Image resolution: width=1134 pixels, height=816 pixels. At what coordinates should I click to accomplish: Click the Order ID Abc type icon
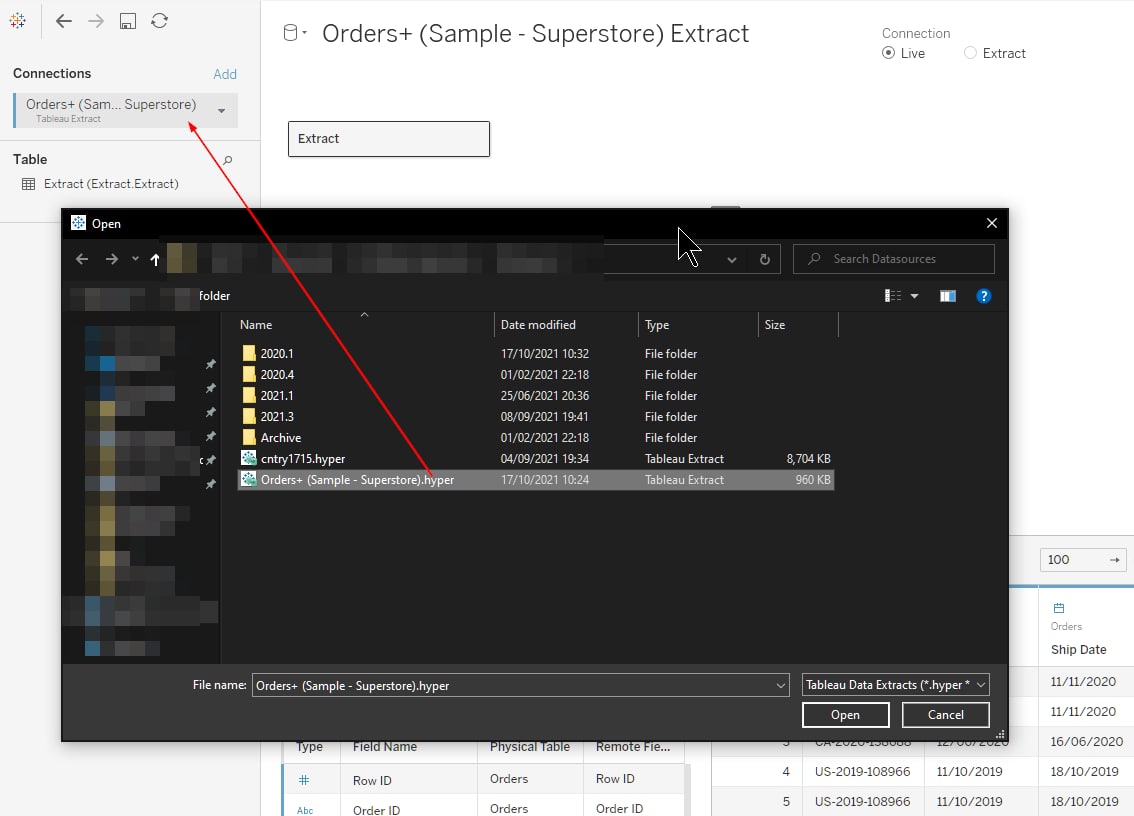pyautogui.click(x=304, y=810)
